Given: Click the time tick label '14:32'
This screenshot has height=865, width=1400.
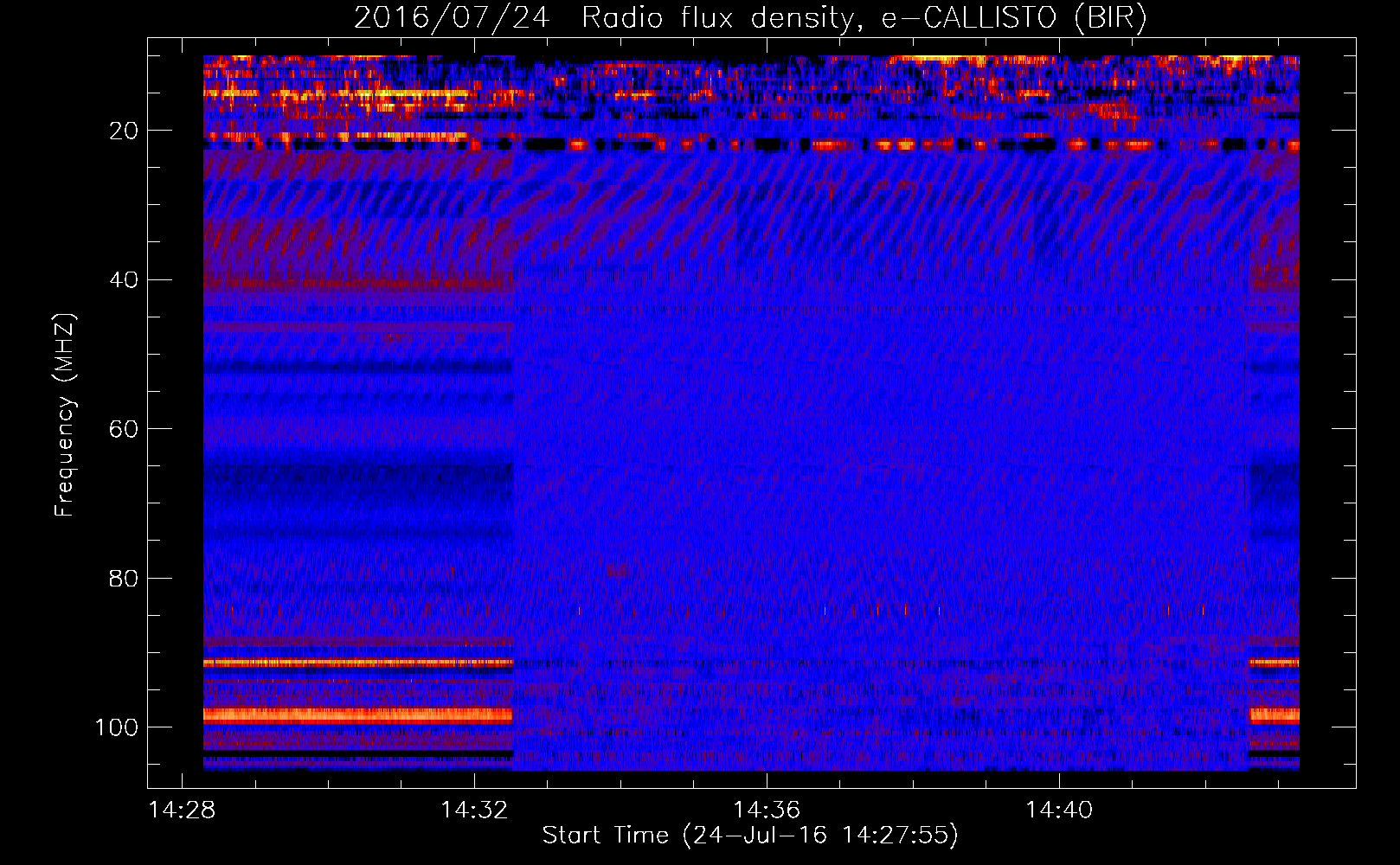Looking at the screenshot, I should pos(474,811).
